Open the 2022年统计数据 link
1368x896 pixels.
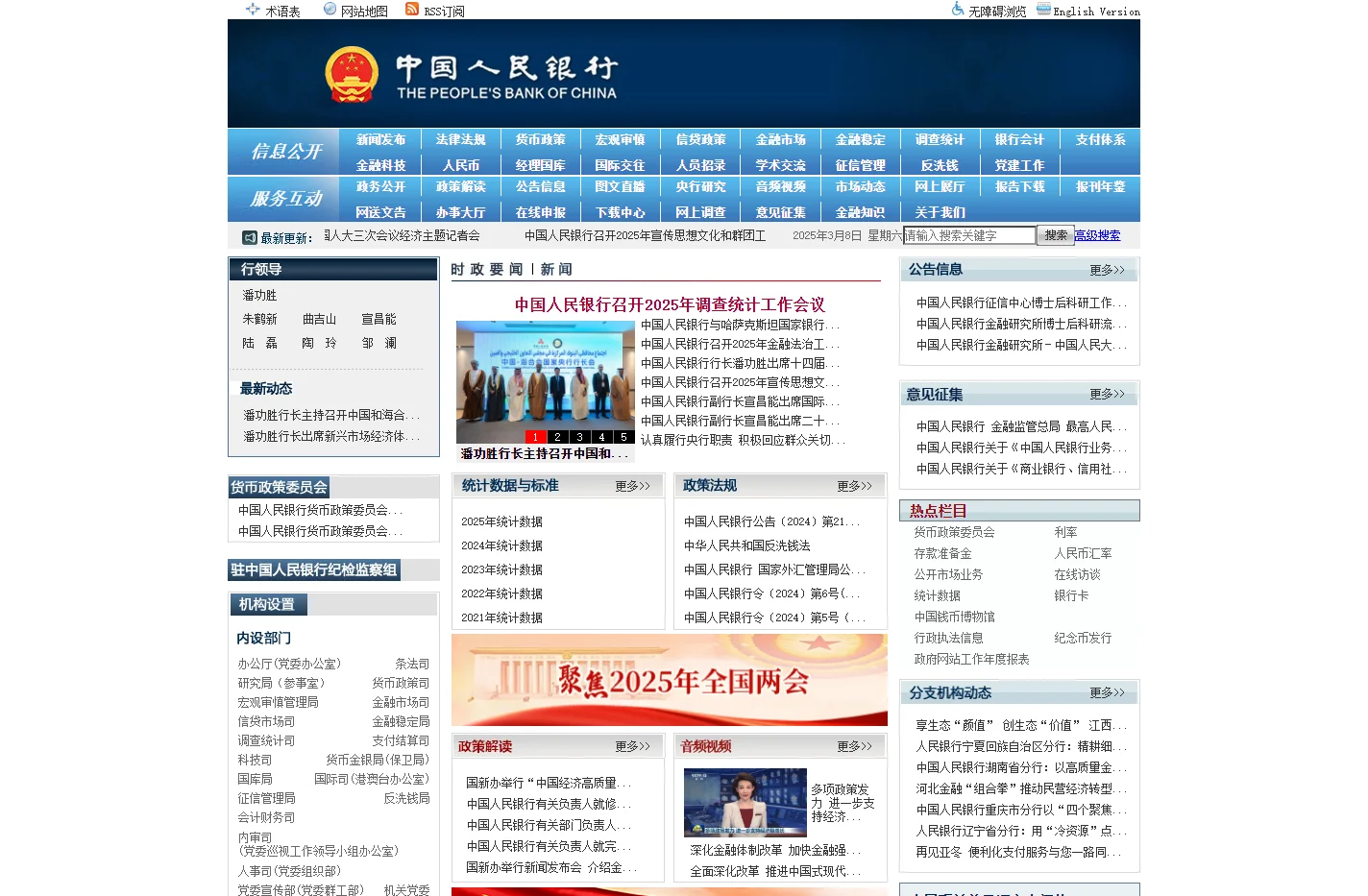(501, 593)
